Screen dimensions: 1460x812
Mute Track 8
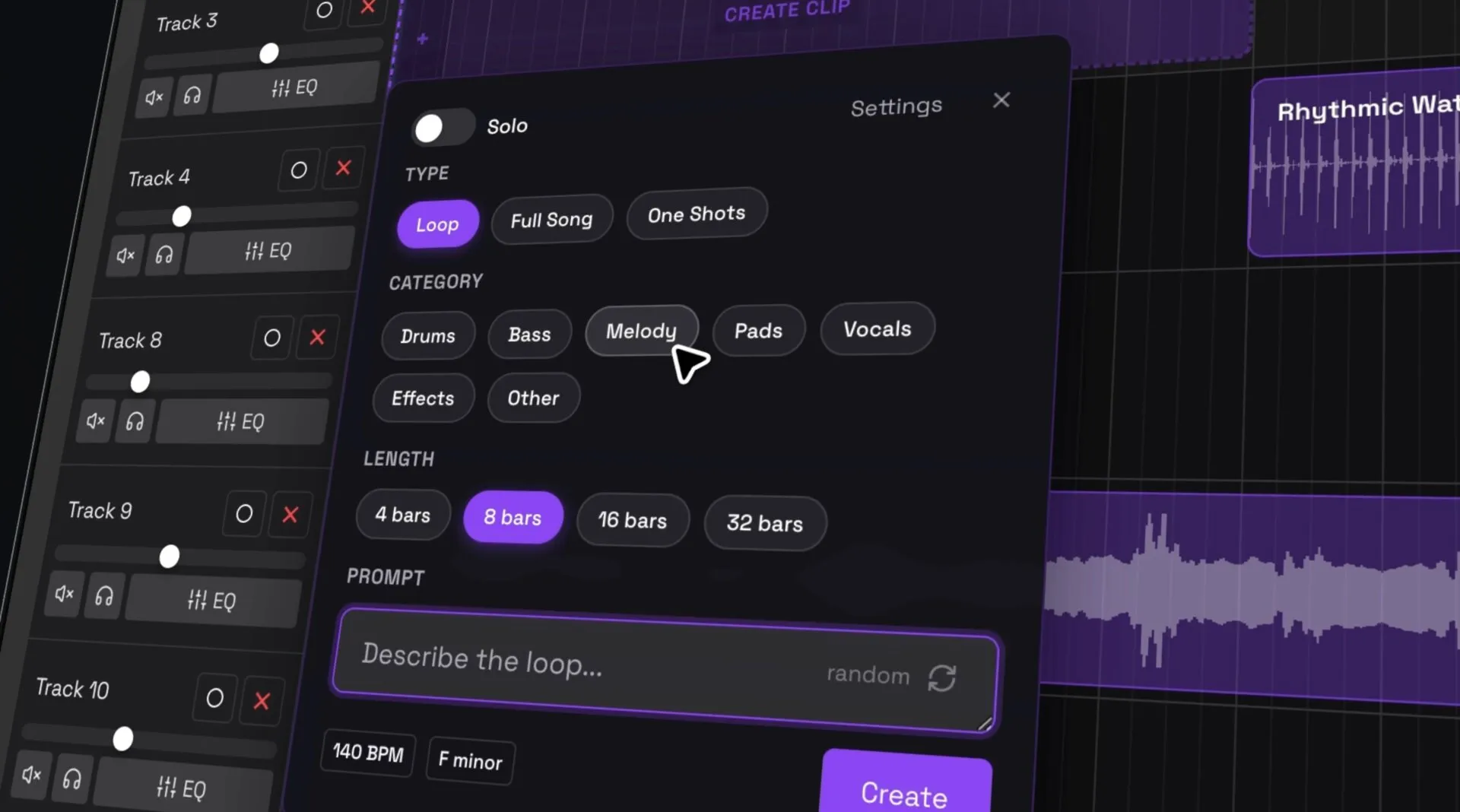point(96,420)
